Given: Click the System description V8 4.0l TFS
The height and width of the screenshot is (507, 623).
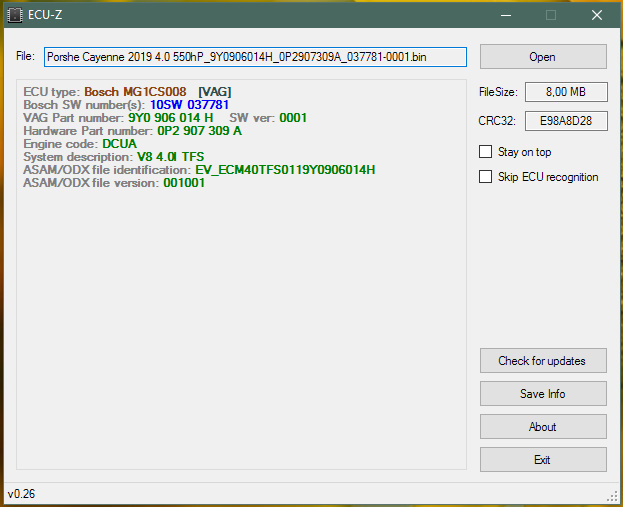Looking at the screenshot, I should [x=170, y=157].
